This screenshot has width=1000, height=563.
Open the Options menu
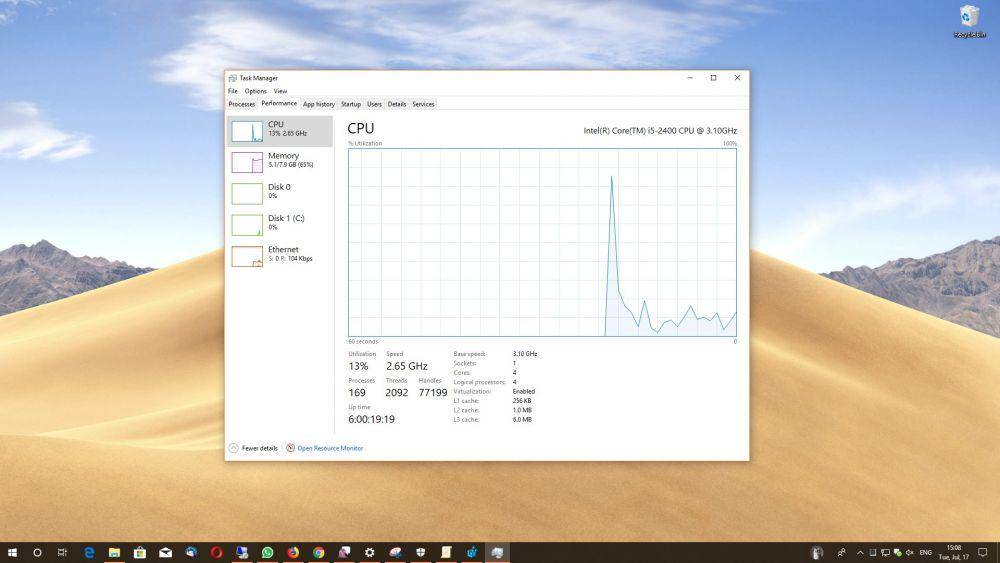(256, 91)
